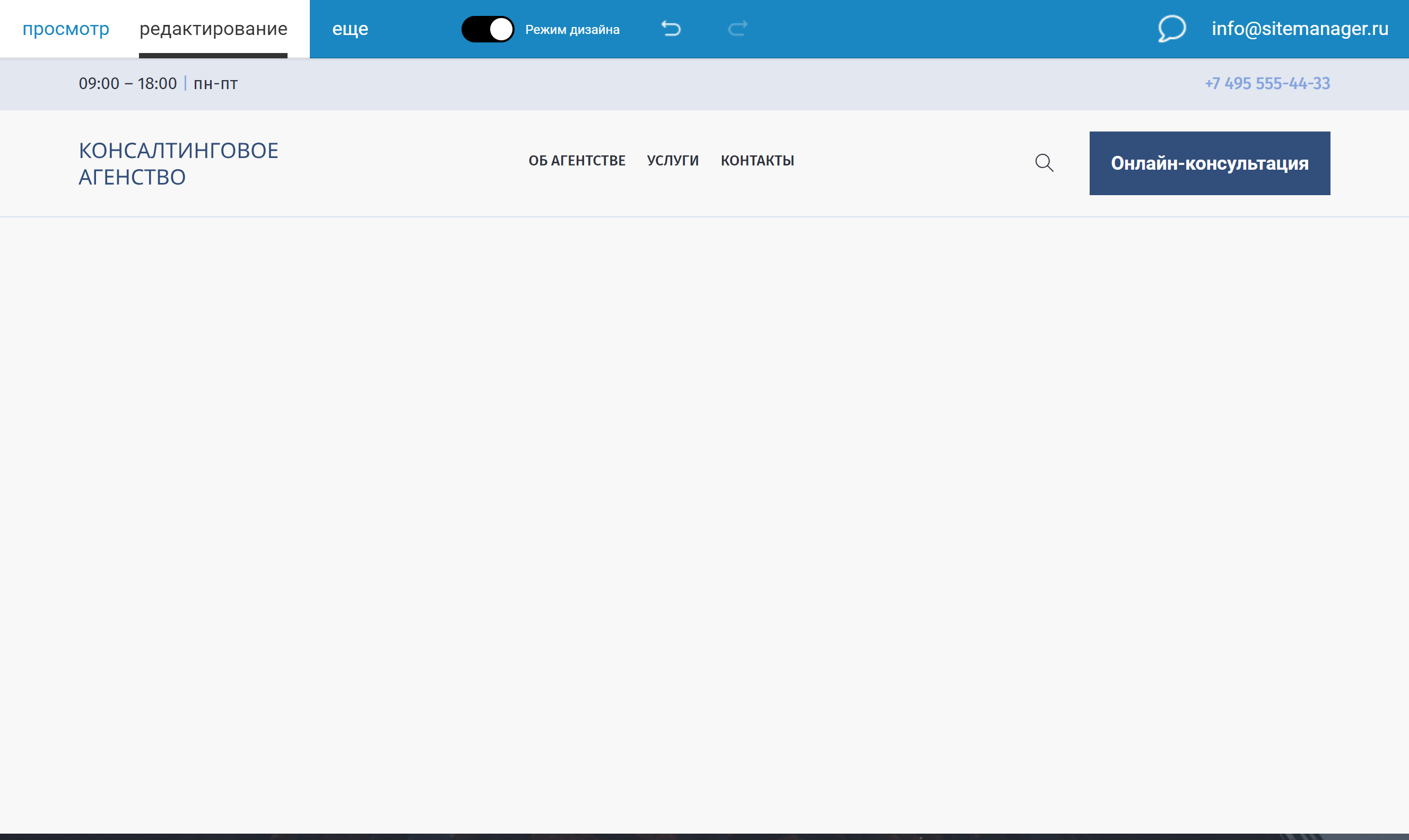This screenshot has width=1409, height=840.
Task: Toggle the Режим дизайна switch
Action: [x=488, y=29]
